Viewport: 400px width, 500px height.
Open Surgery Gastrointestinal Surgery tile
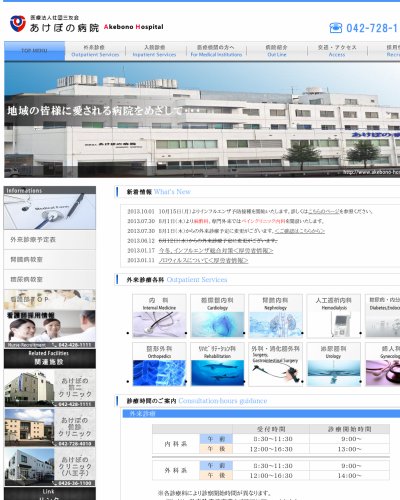(x=275, y=364)
